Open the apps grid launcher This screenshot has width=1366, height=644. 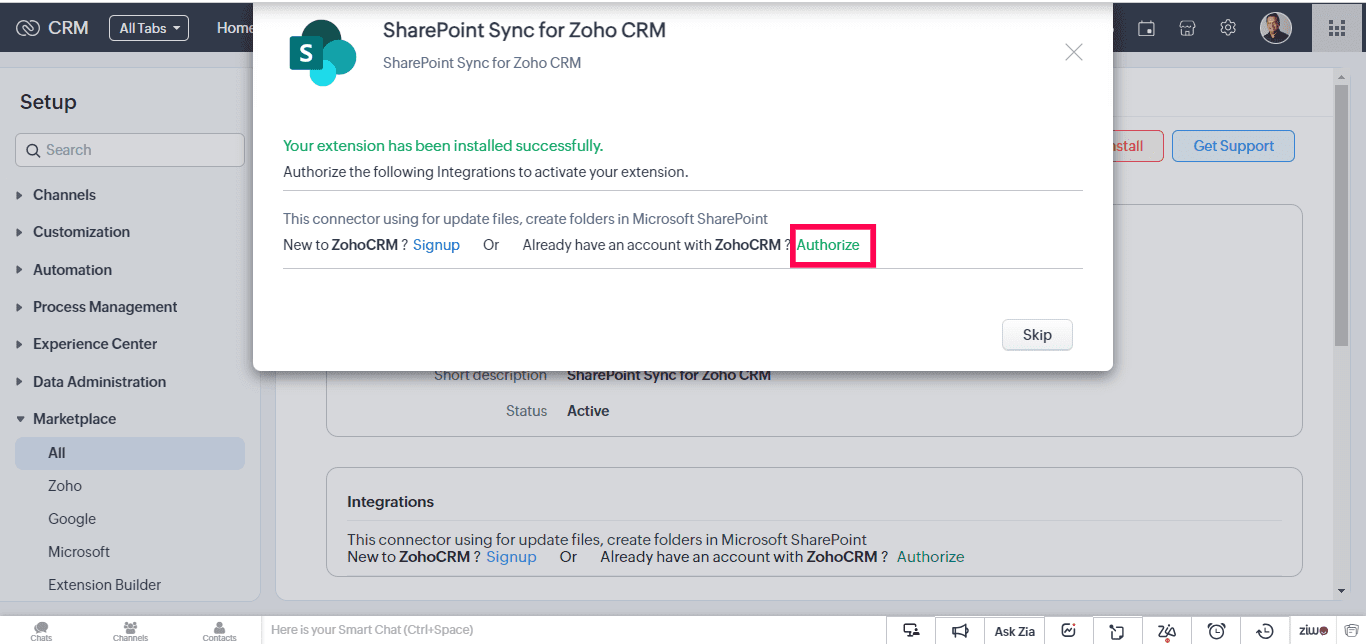click(x=1337, y=28)
